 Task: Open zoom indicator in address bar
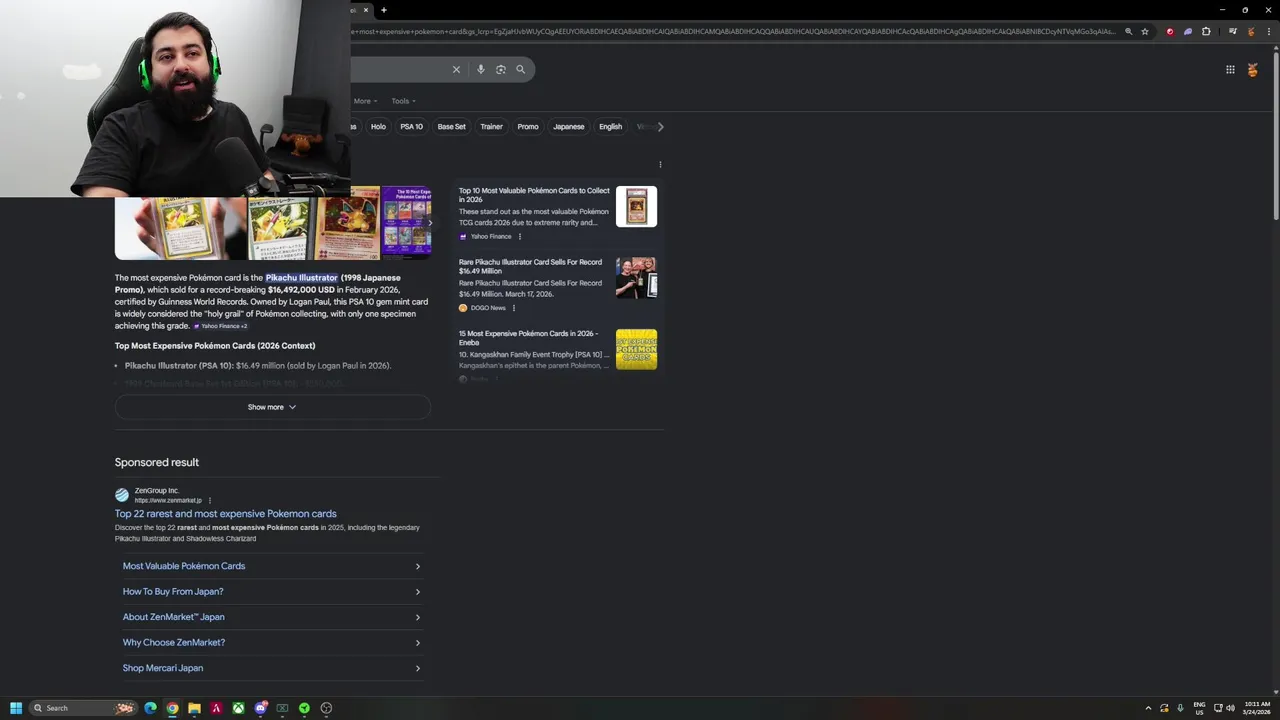coord(1129,31)
